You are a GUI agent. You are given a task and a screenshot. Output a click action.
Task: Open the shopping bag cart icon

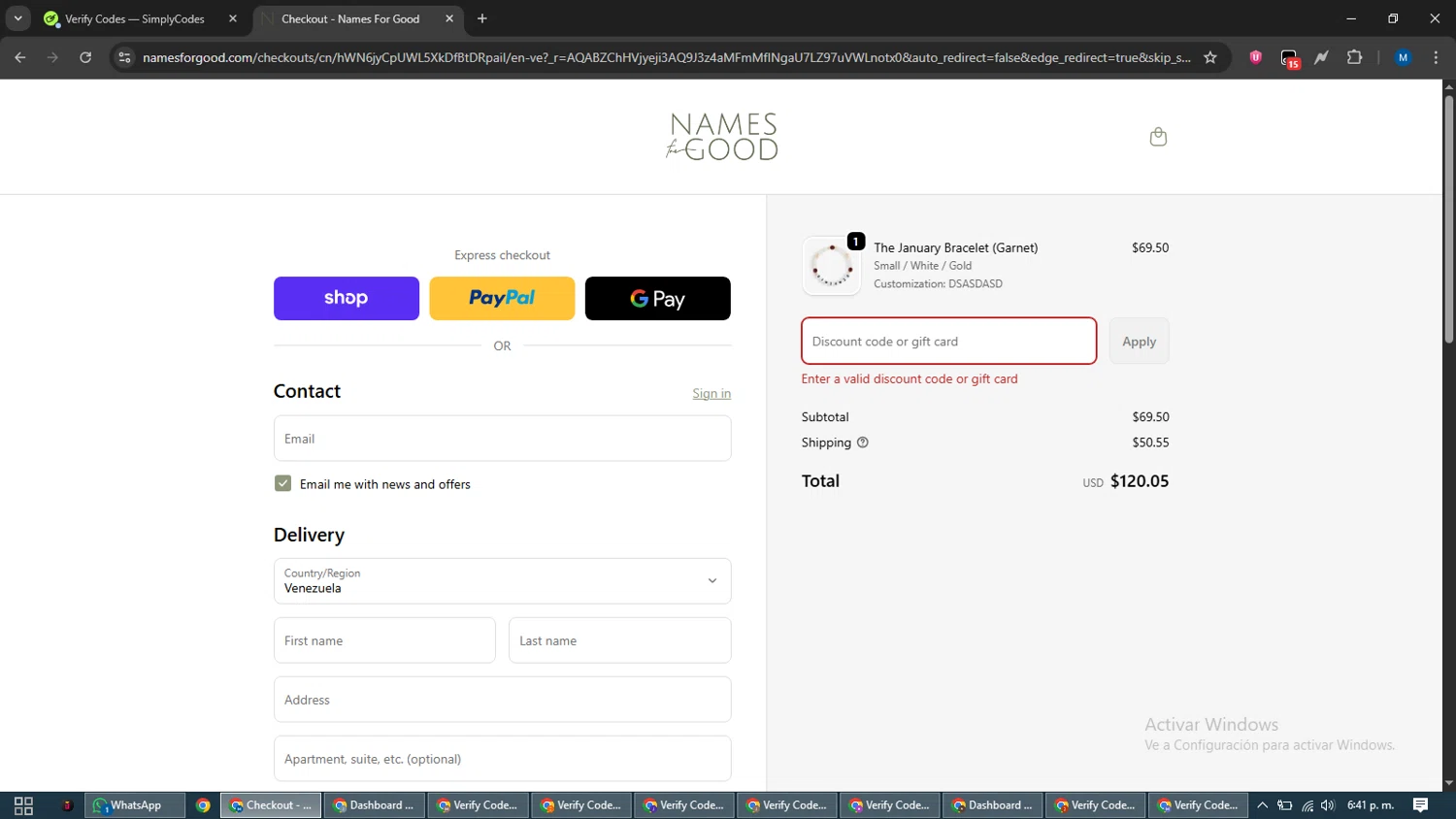pos(1158,137)
